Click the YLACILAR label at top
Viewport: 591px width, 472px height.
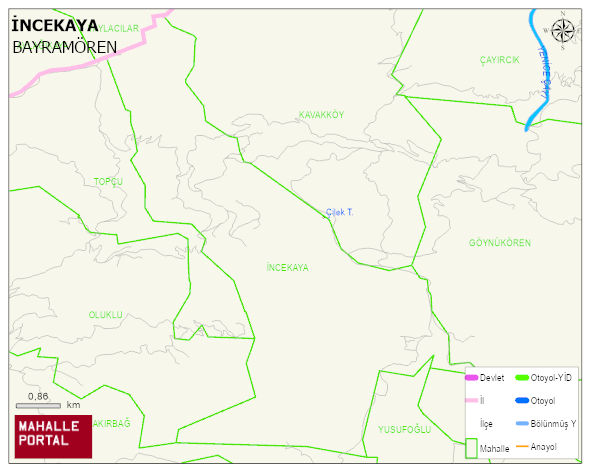point(119,28)
